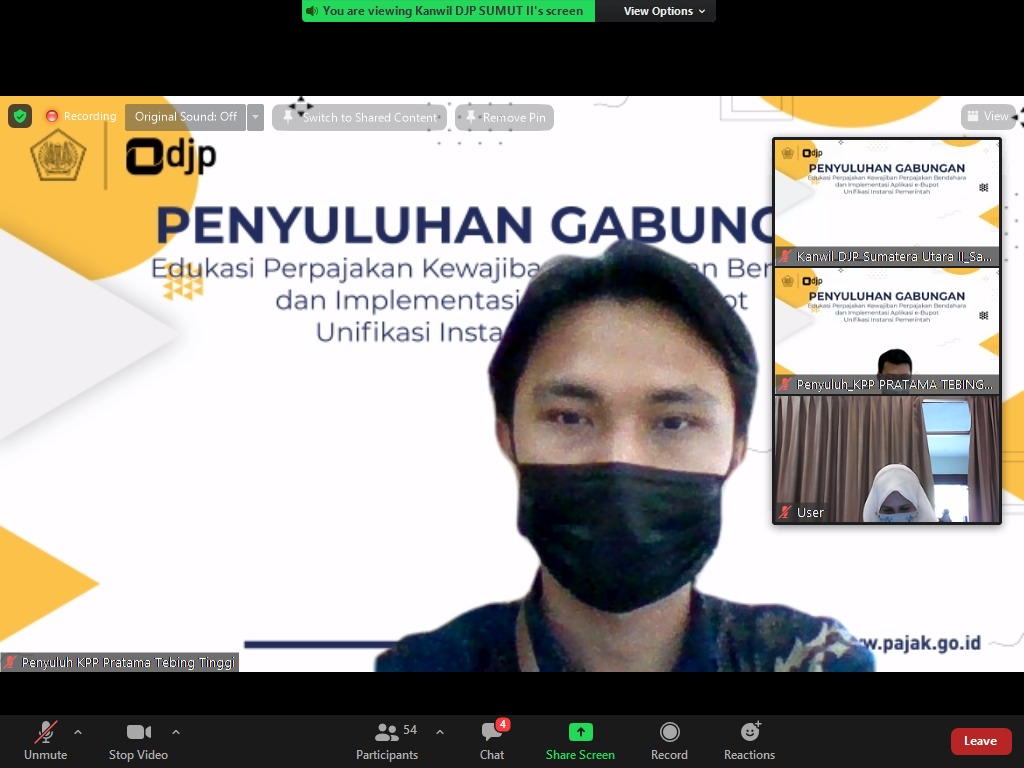Screen dimensions: 1024x768
Task: Switch to Shared Content
Action: [360, 118]
